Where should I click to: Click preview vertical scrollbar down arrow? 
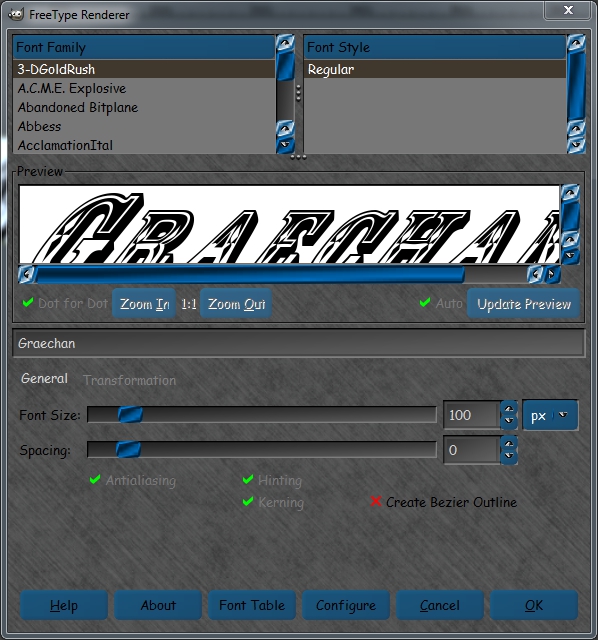(570, 256)
